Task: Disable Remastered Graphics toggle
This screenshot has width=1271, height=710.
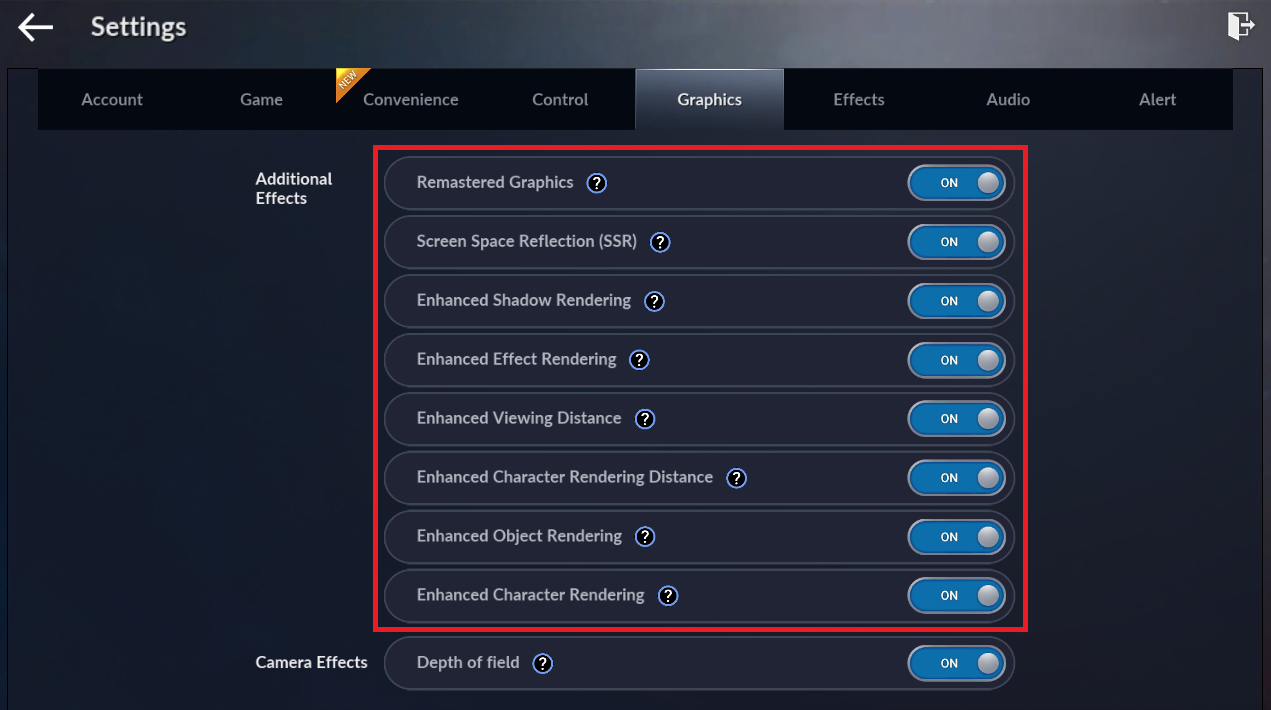Action: tap(956, 183)
